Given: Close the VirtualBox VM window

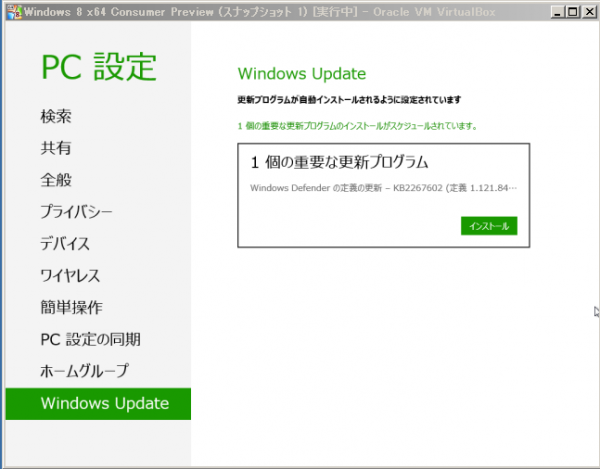Looking at the screenshot, I should point(587,10).
